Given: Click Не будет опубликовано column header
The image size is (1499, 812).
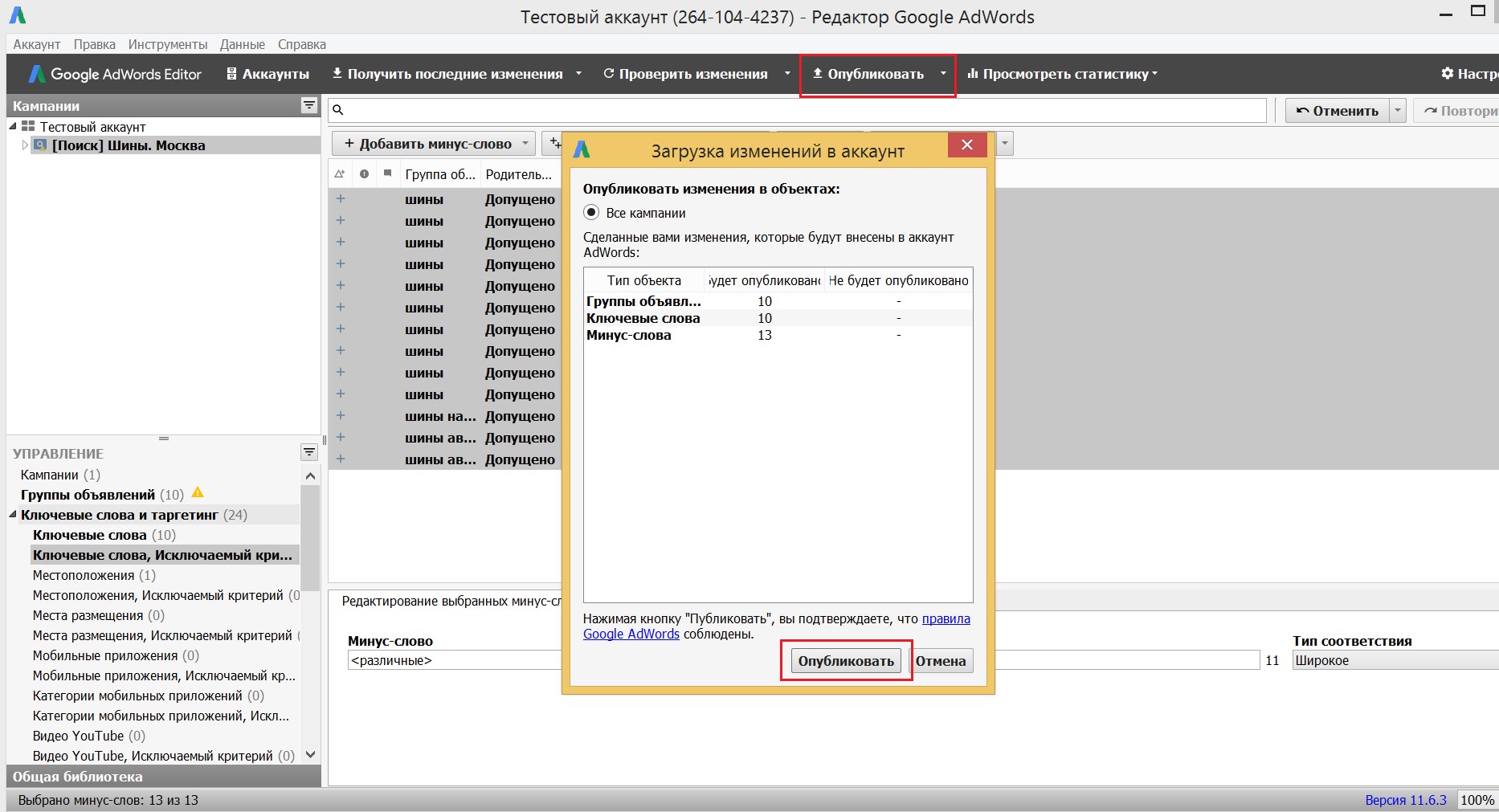Looking at the screenshot, I should pos(899,280).
